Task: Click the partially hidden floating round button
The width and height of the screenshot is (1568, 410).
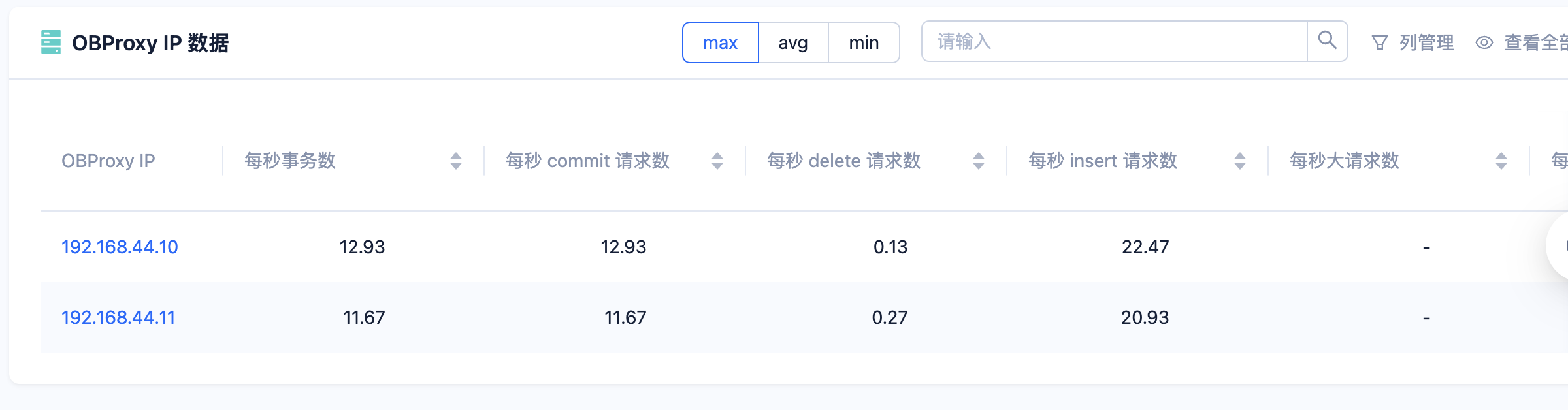Action: tap(1558, 246)
